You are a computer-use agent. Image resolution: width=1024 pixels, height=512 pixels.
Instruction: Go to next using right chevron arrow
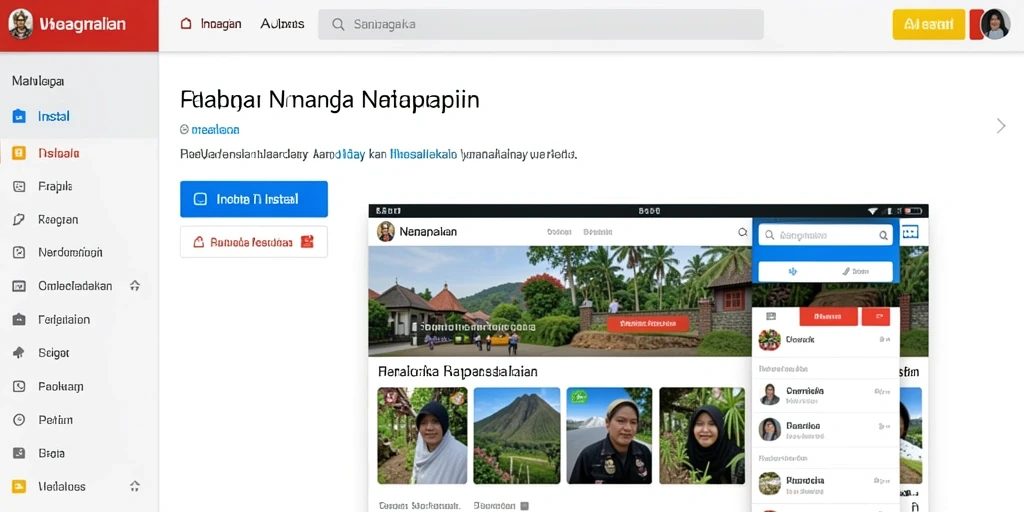(1000, 126)
